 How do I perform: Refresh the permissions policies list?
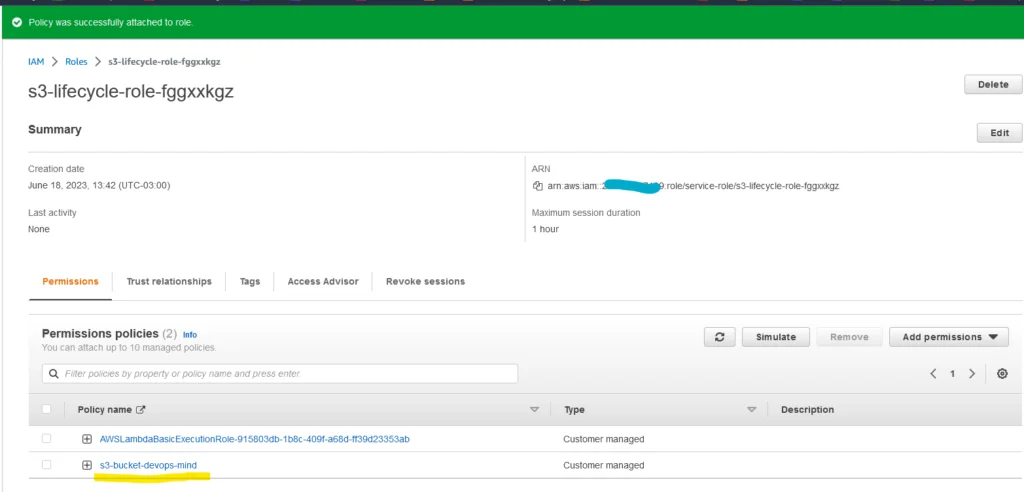[x=720, y=337]
